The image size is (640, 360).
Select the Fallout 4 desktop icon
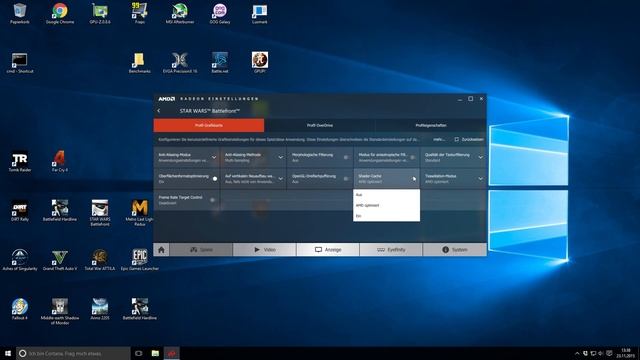point(20,309)
